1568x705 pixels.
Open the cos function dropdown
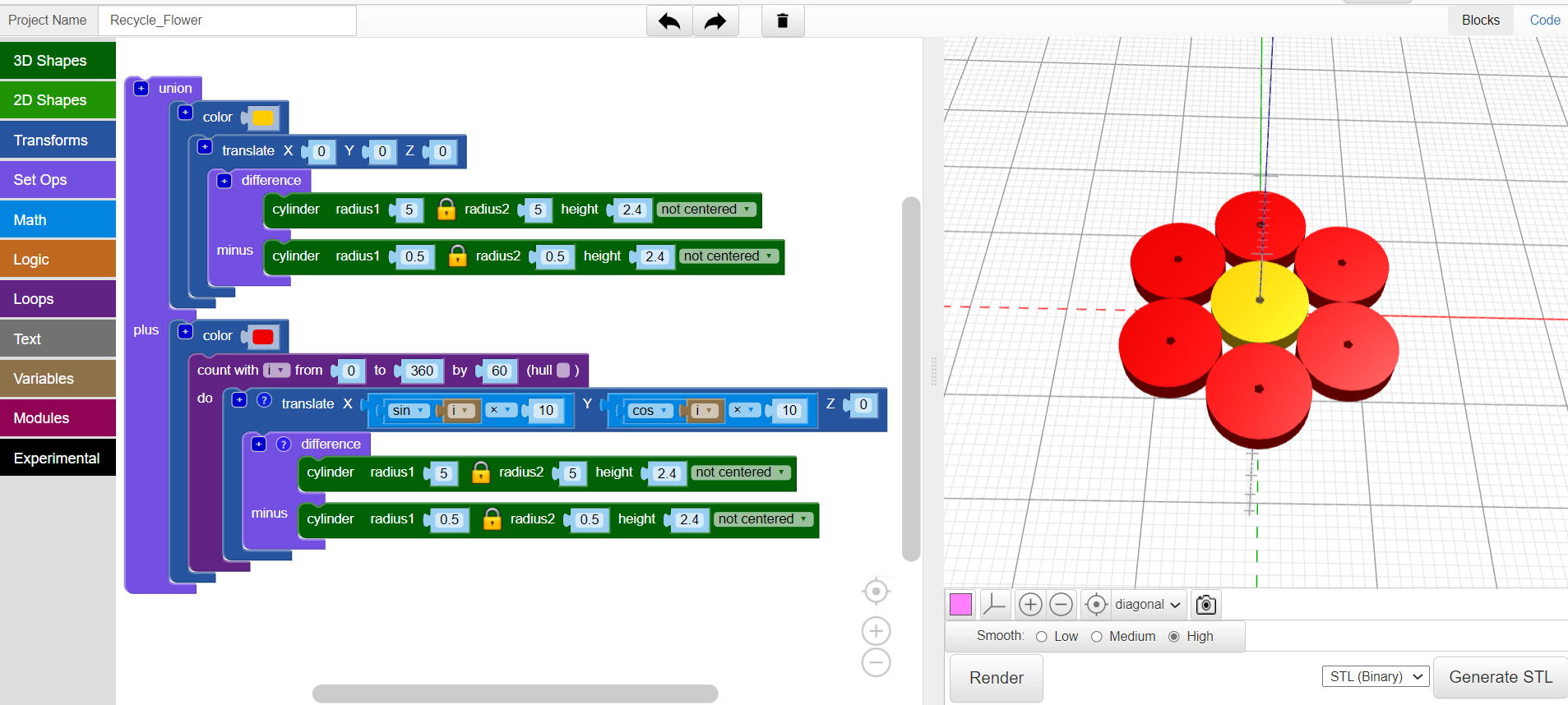pos(650,410)
